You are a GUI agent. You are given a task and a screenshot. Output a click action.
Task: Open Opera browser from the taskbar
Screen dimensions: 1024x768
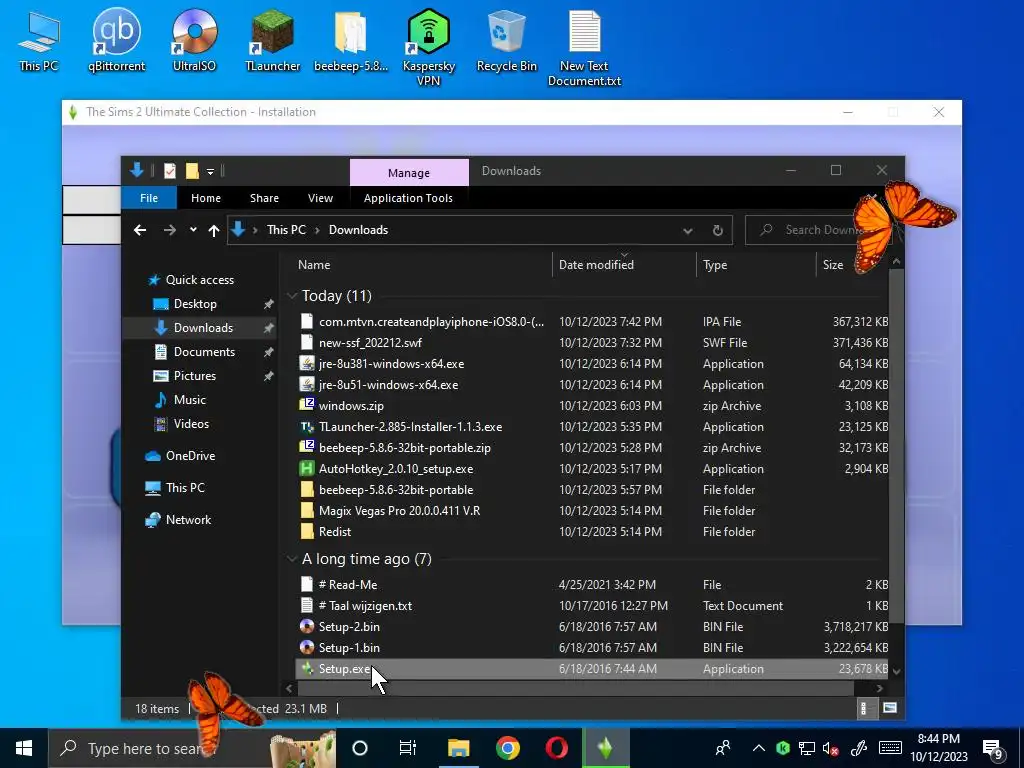pos(556,748)
